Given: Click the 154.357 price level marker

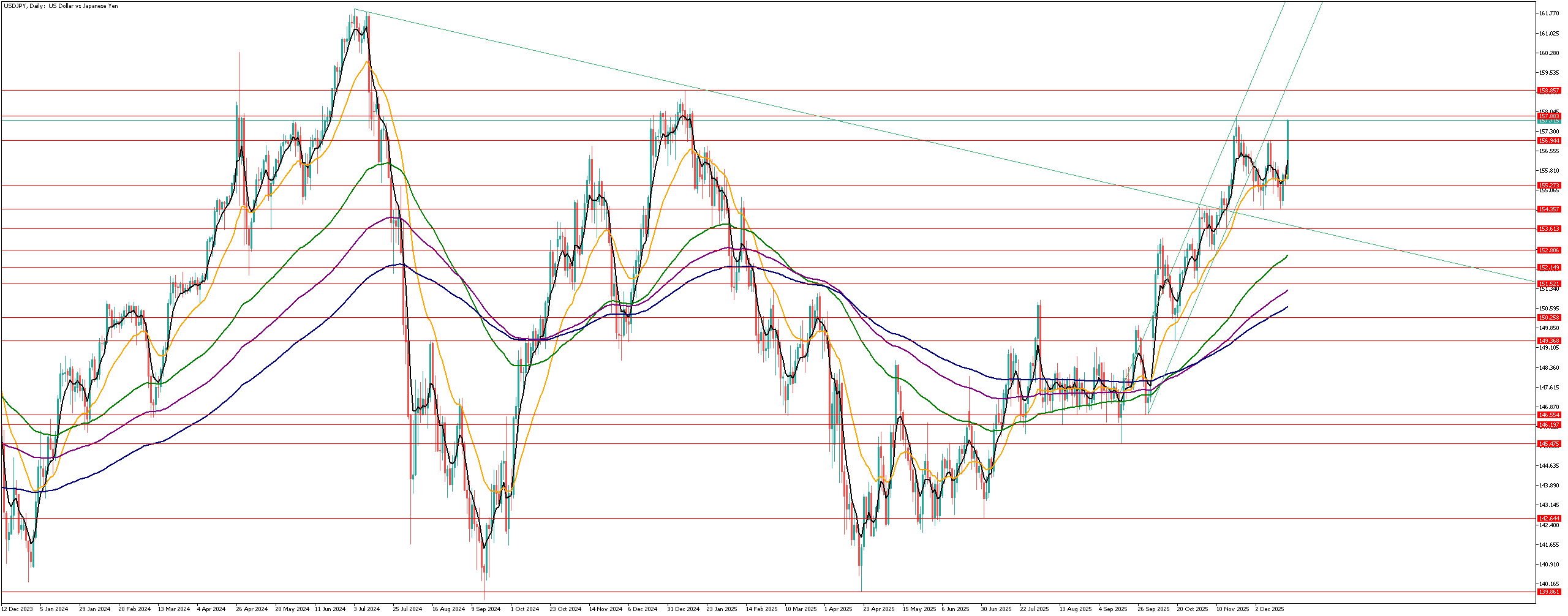Looking at the screenshot, I should pos(1549,209).
